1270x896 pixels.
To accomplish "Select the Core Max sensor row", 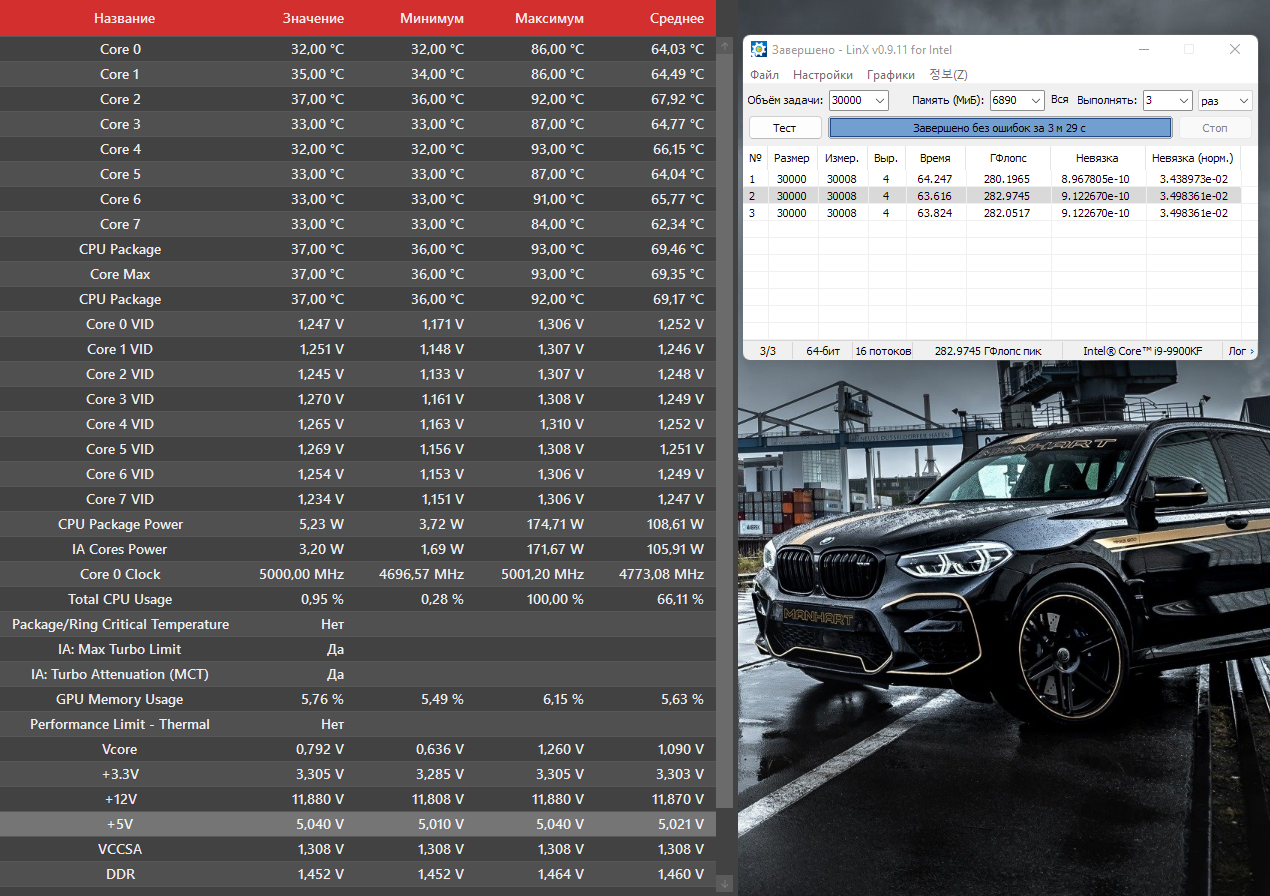I will point(358,274).
